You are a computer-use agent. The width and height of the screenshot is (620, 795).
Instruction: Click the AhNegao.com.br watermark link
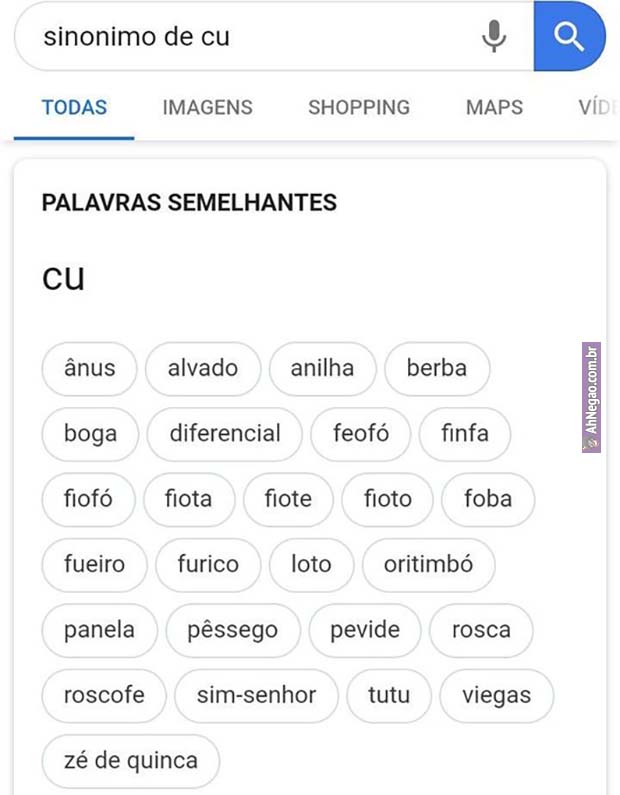point(591,397)
